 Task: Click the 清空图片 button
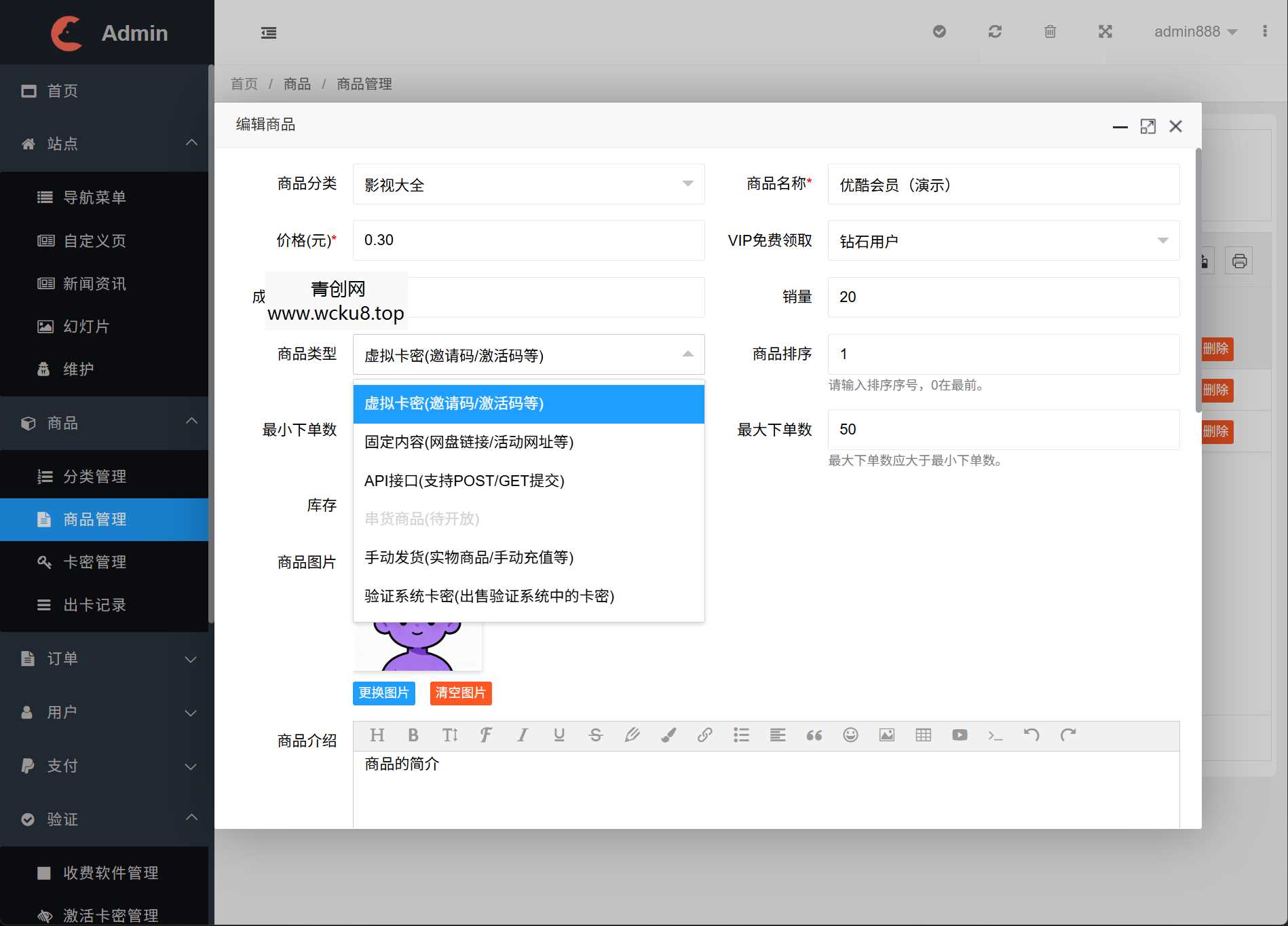pos(460,693)
